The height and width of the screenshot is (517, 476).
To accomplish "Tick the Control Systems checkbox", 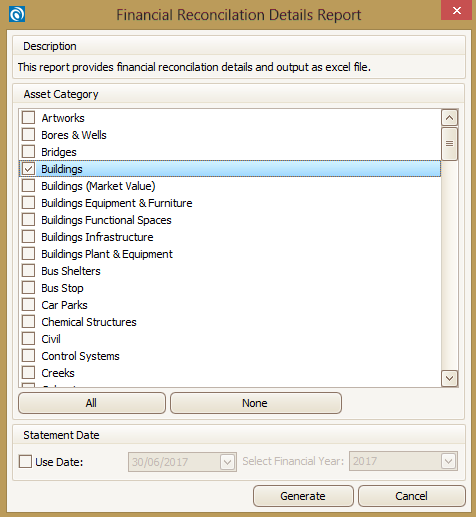I will point(29,356).
